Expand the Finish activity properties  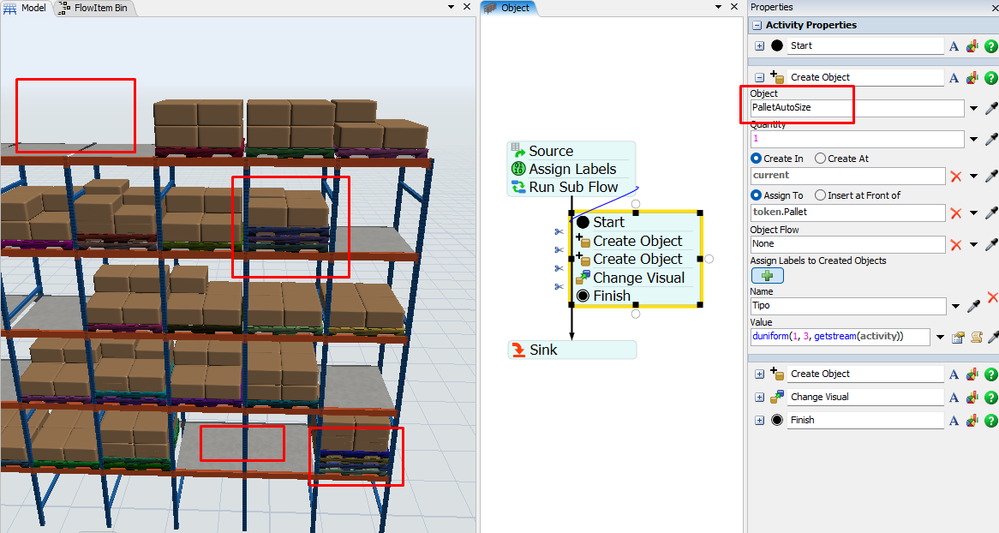point(759,420)
